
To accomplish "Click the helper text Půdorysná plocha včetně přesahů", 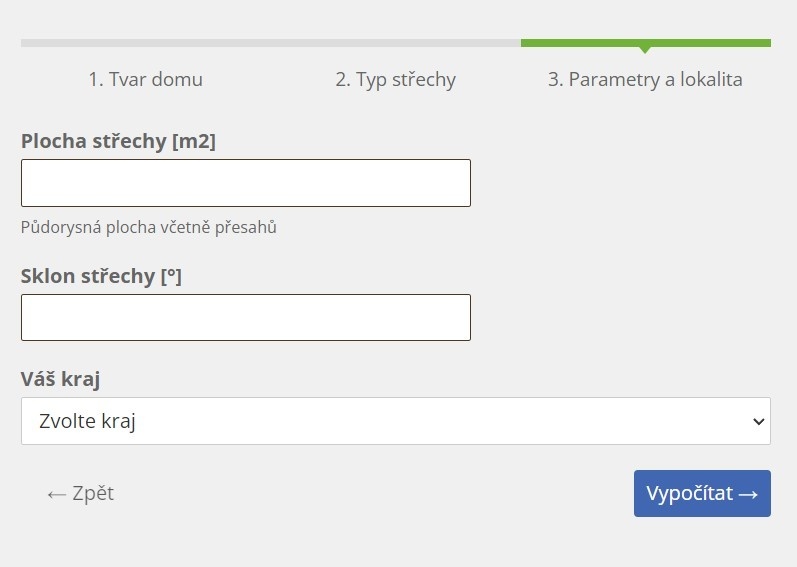I will click(148, 227).
